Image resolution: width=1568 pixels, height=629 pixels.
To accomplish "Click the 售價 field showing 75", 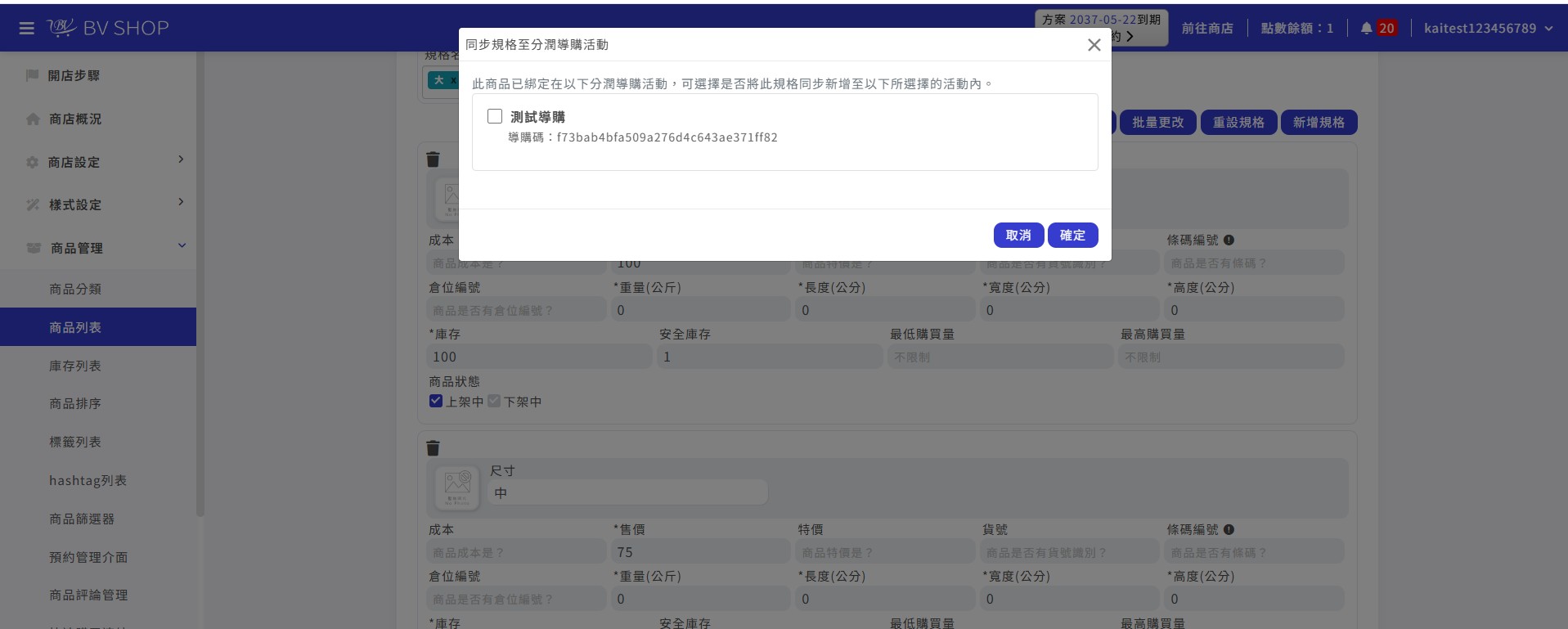I will (x=701, y=552).
